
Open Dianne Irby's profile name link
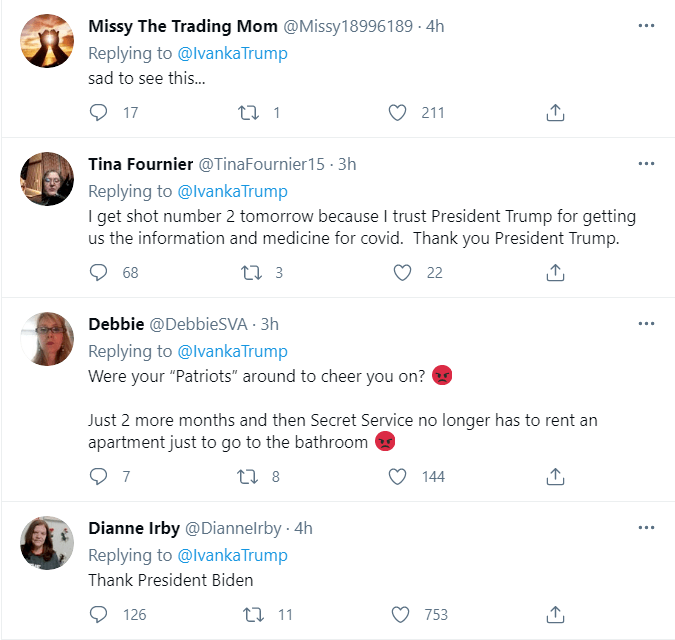coord(134,528)
